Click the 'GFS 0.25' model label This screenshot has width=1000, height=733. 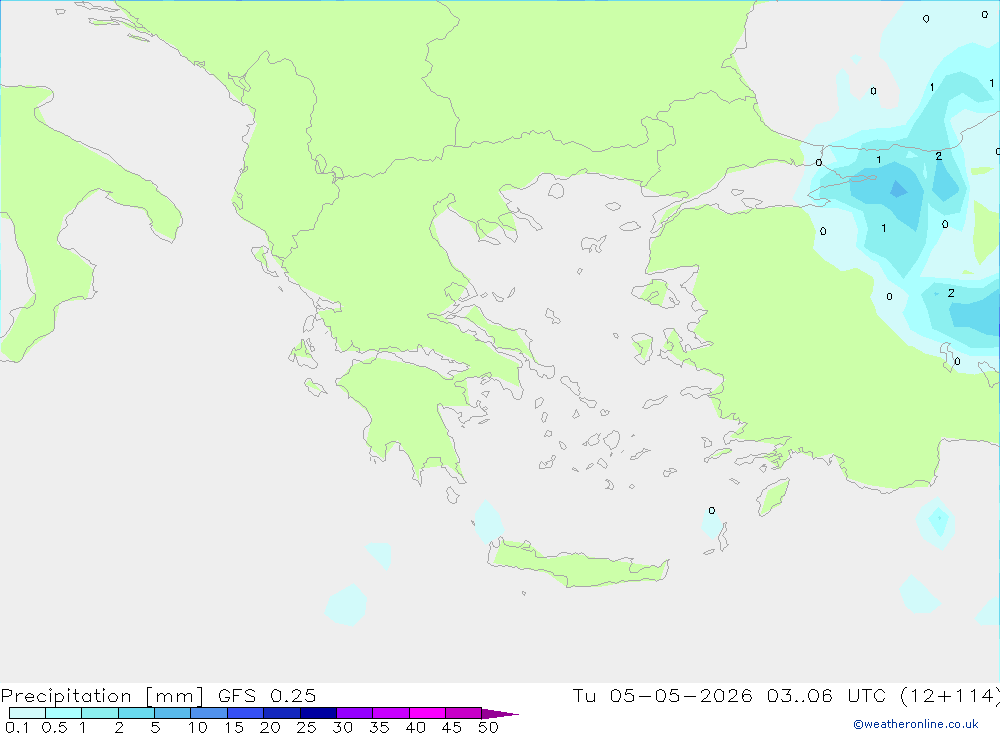(267, 695)
